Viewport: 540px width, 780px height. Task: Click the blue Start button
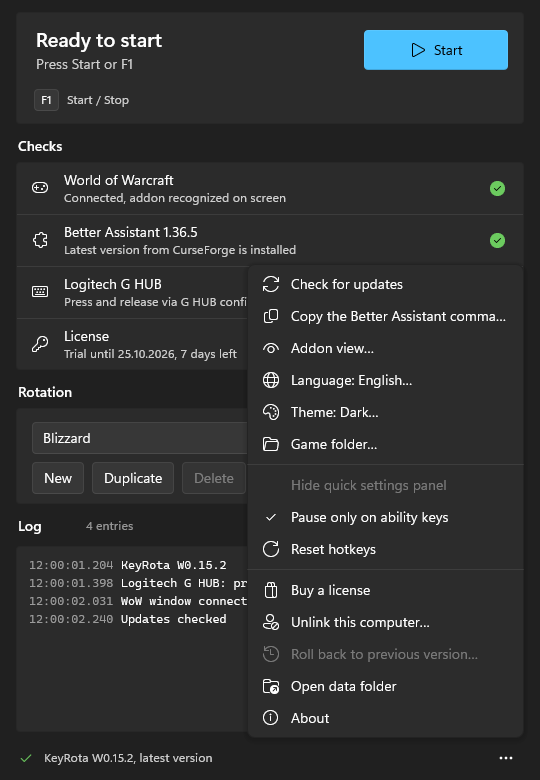436,50
